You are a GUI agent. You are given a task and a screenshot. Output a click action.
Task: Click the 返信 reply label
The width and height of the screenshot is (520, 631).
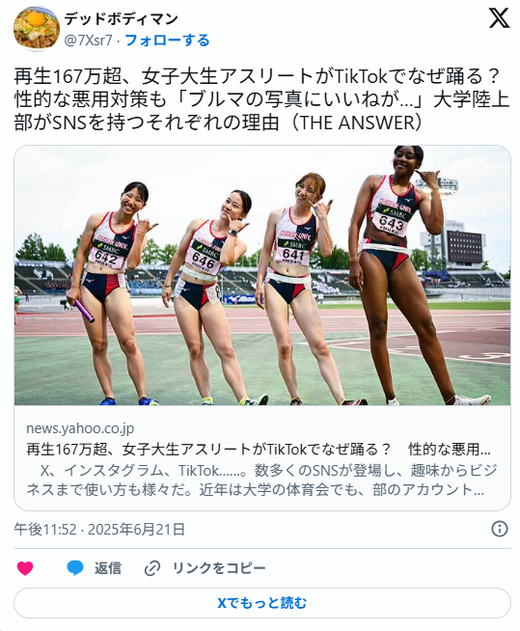(x=108, y=568)
